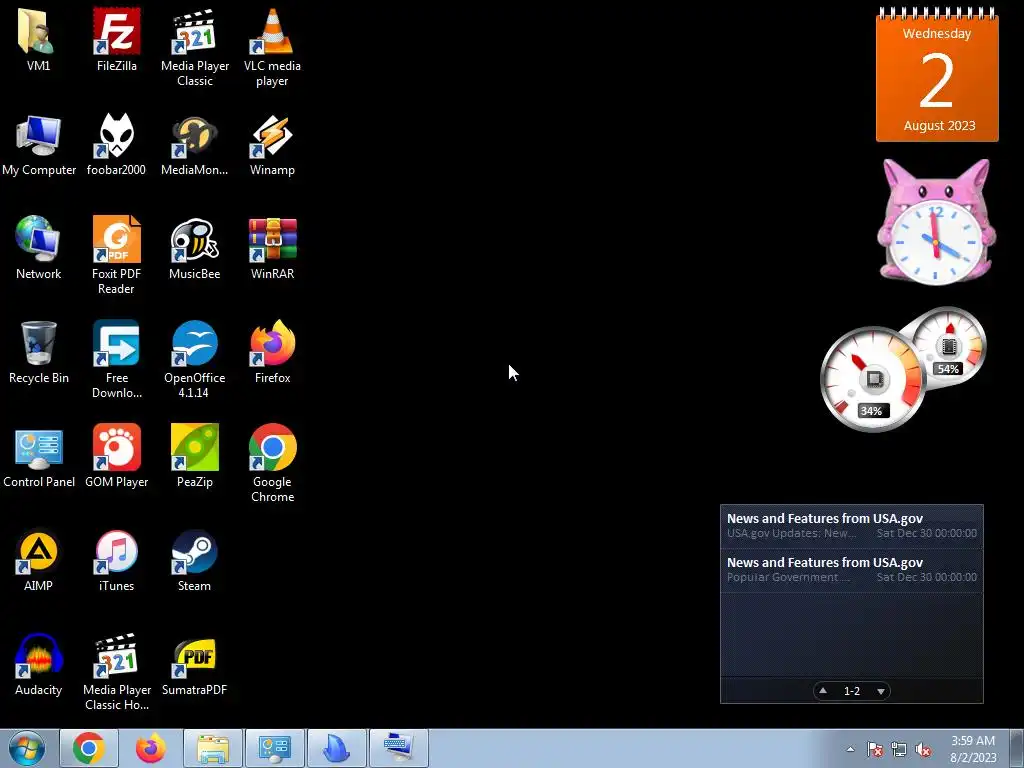Open the Windows Start menu orb

pos(27,748)
